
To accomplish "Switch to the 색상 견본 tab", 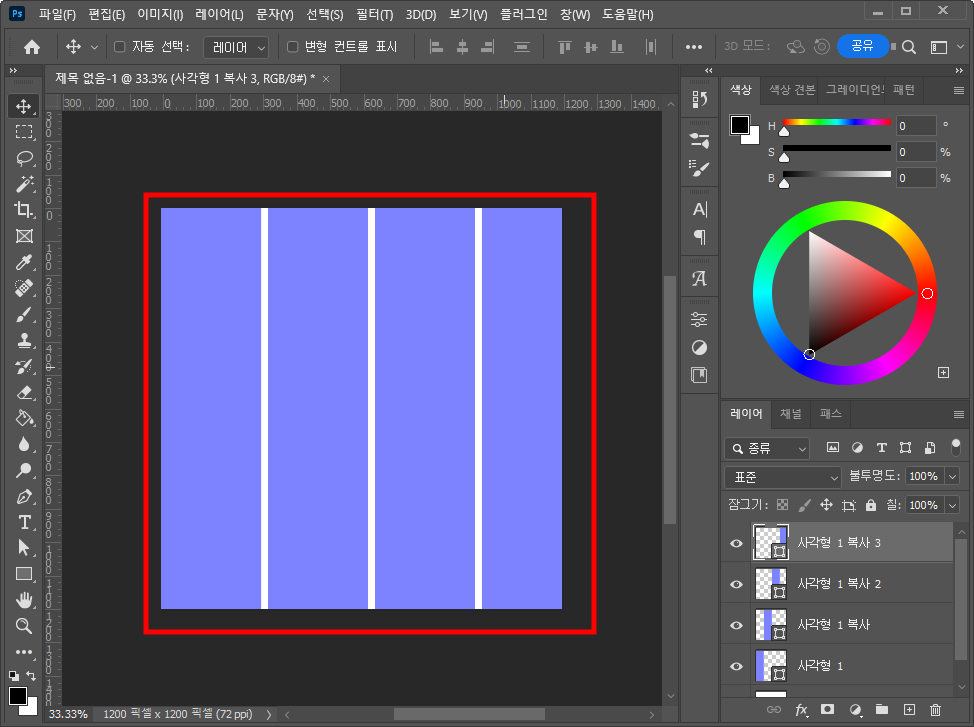I will pyautogui.click(x=792, y=90).
